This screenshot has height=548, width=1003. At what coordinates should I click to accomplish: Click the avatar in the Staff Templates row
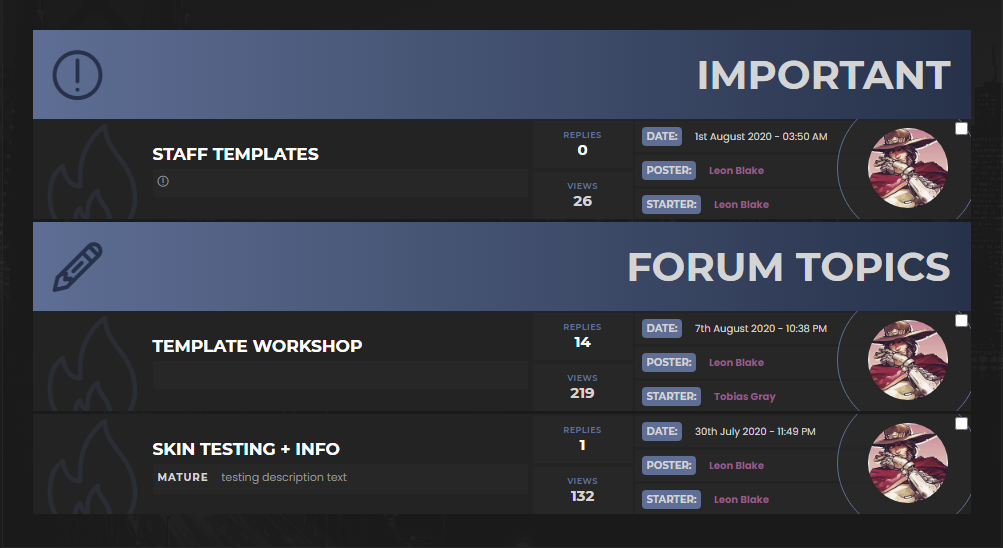click(x=907, y=169)
